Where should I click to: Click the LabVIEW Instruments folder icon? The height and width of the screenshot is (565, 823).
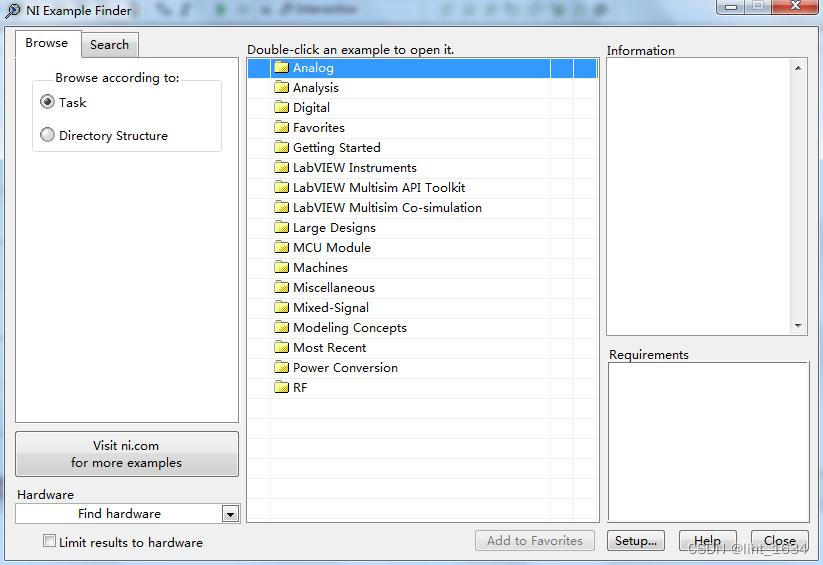[x=281, y=167]
